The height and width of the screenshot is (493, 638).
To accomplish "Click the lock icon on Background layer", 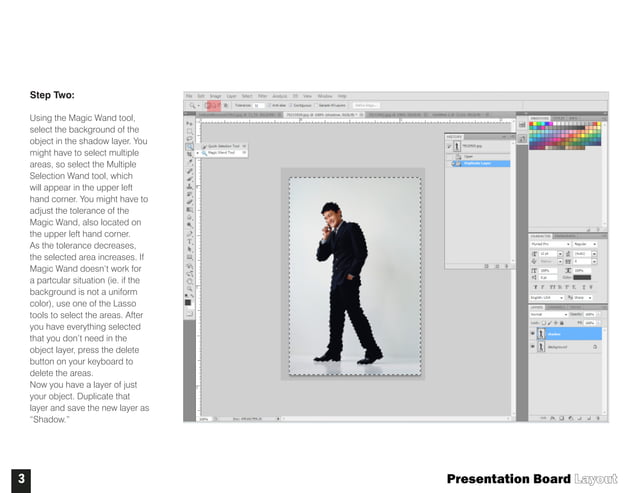I will (596, 346).
